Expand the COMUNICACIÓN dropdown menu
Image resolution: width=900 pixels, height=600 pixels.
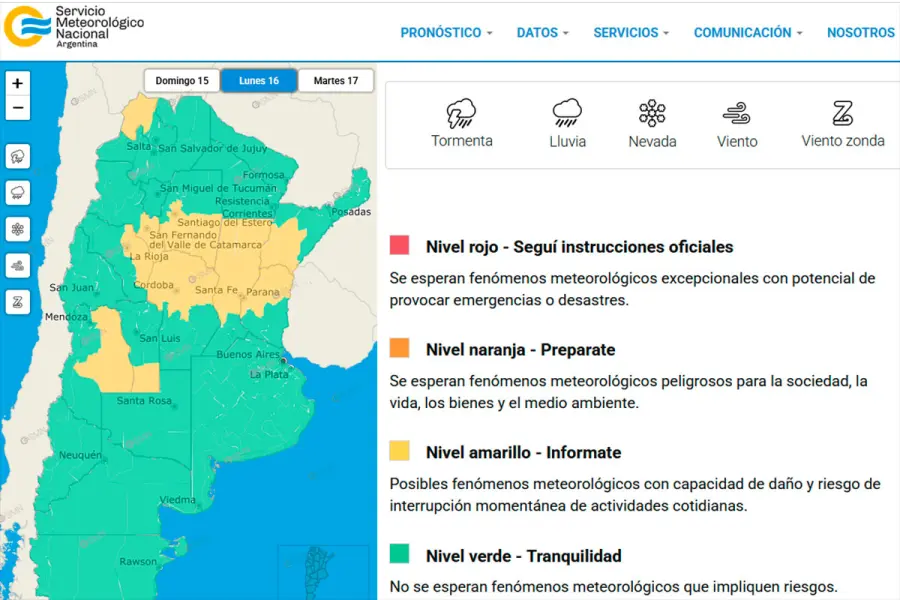pos(748,33)
